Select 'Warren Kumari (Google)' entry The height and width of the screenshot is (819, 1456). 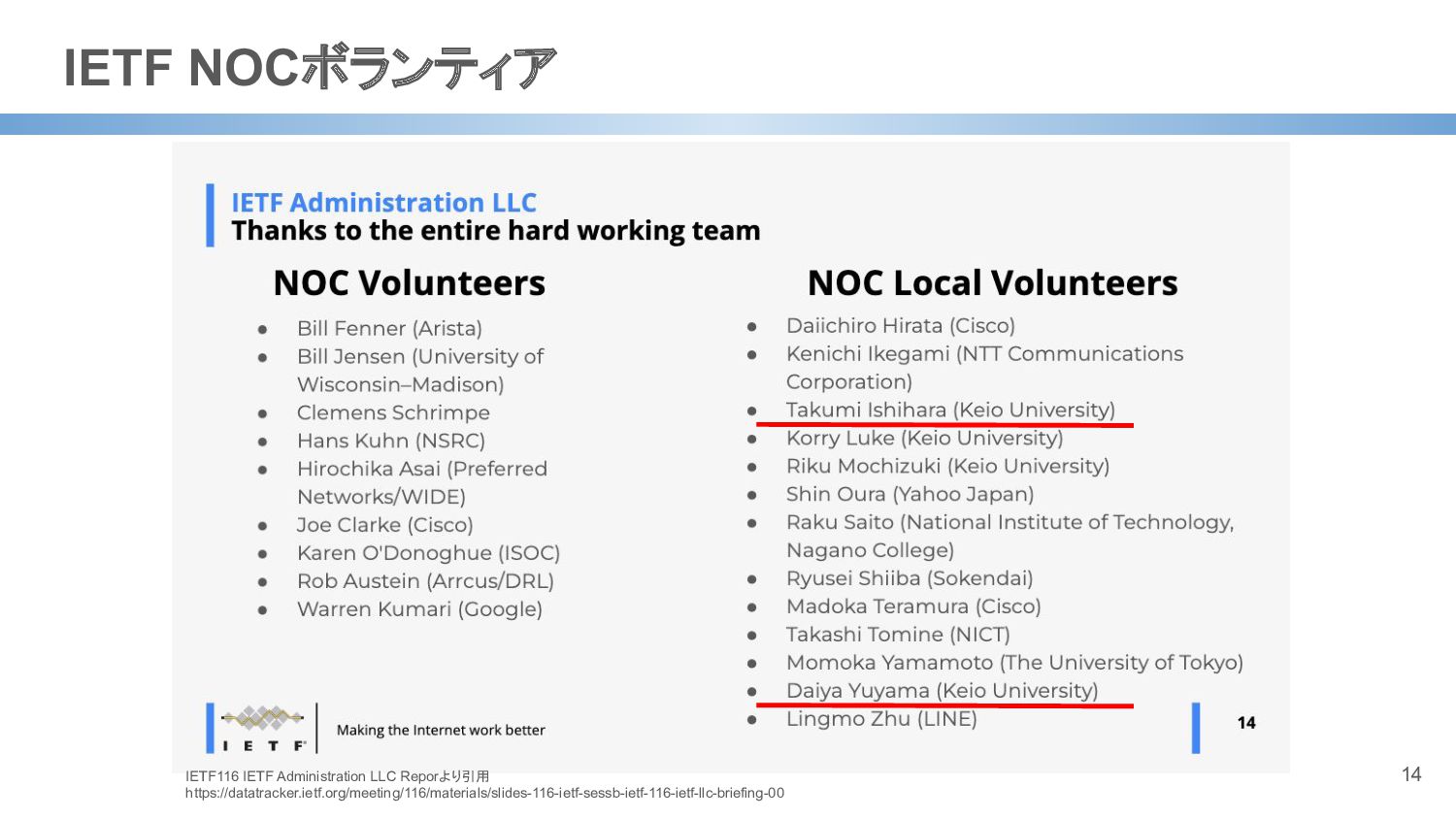pos(419,610)
